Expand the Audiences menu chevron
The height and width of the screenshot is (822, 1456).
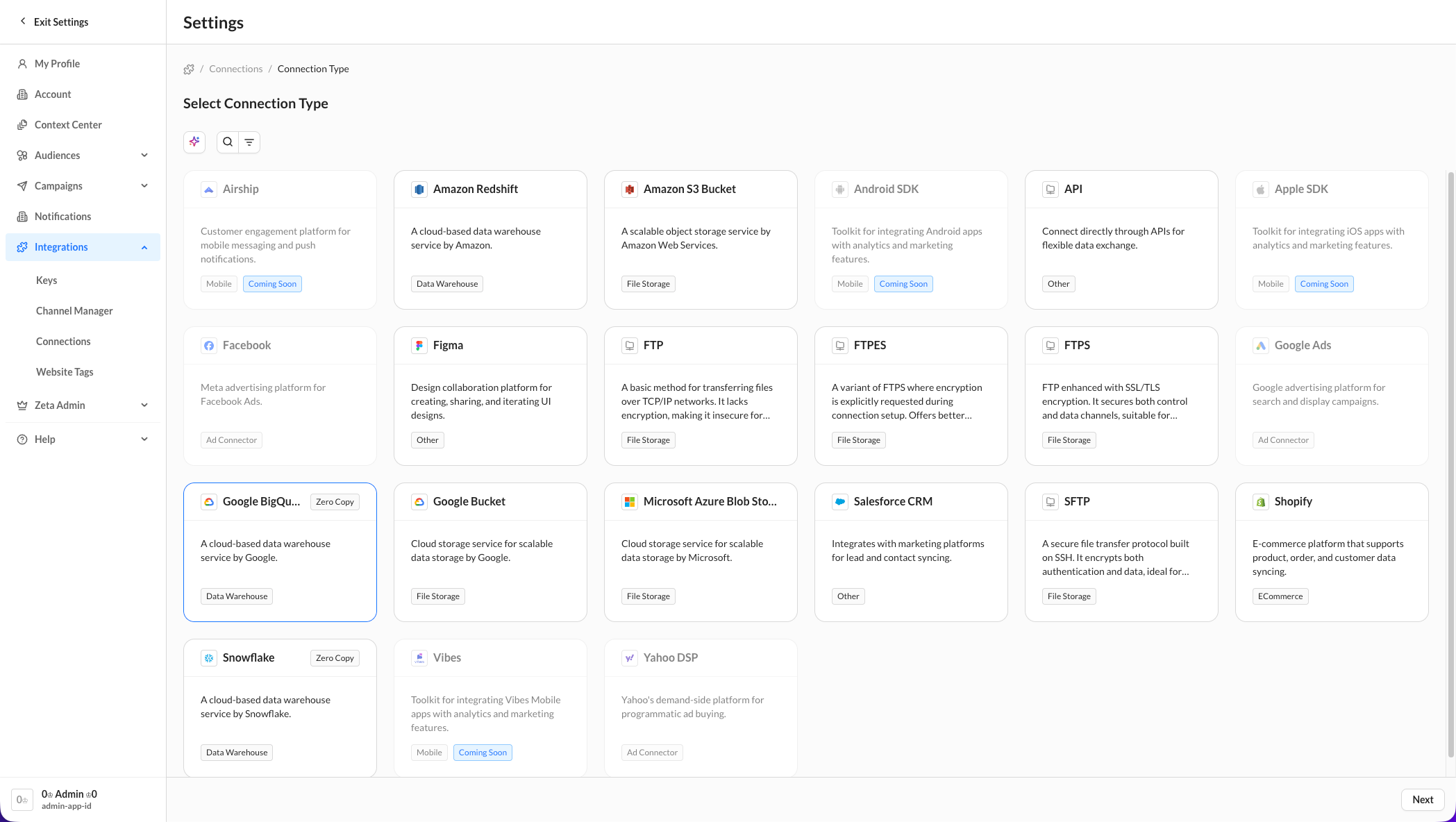coord(144,156)
